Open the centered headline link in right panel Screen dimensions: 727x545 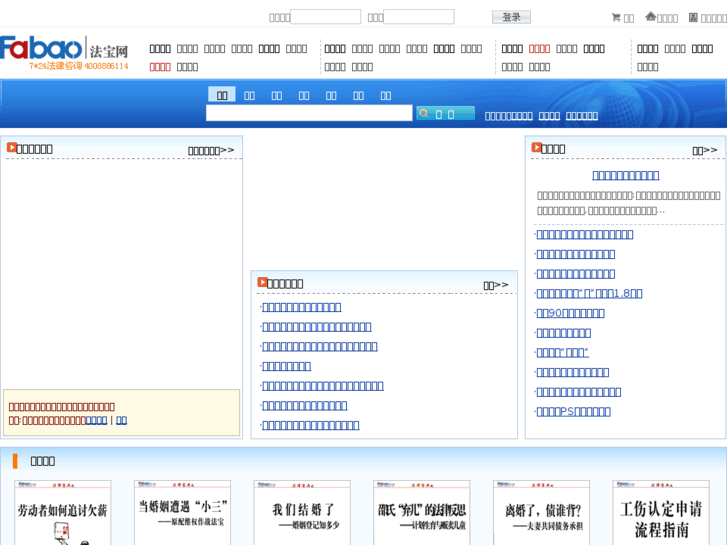625,175
